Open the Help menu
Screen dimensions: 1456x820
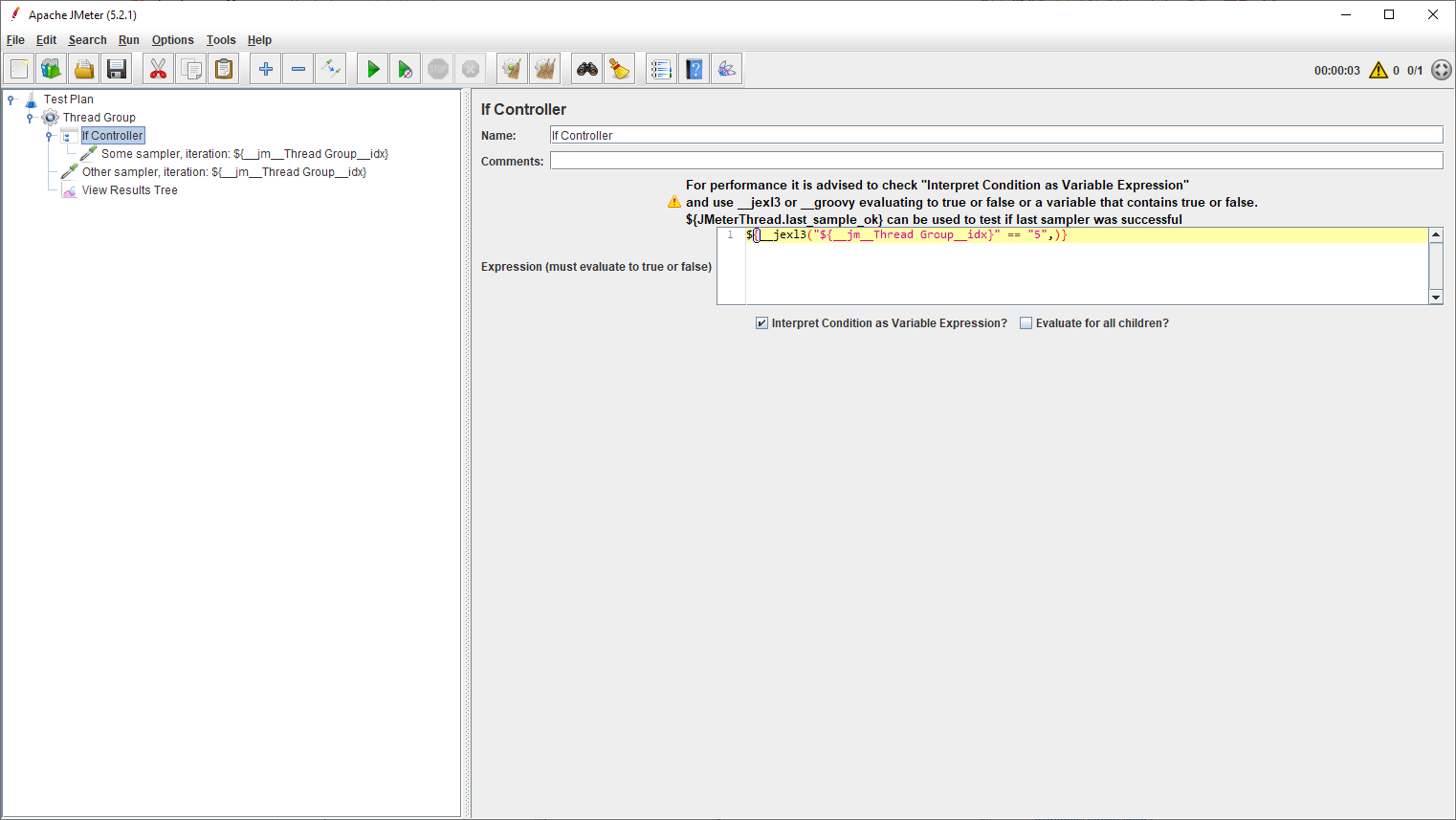[259, 40]
